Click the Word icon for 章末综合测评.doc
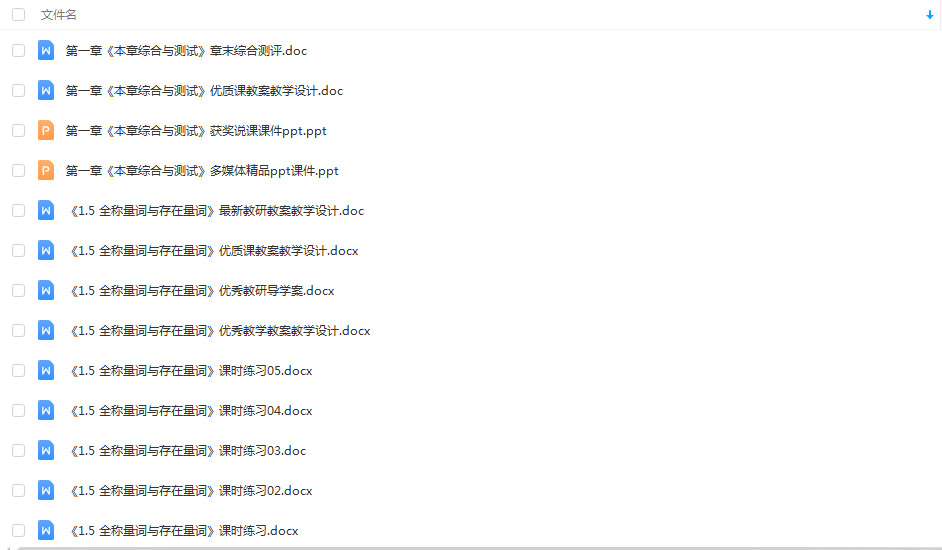The height and width of the screenshot is (550, 942). click(46, 50)
